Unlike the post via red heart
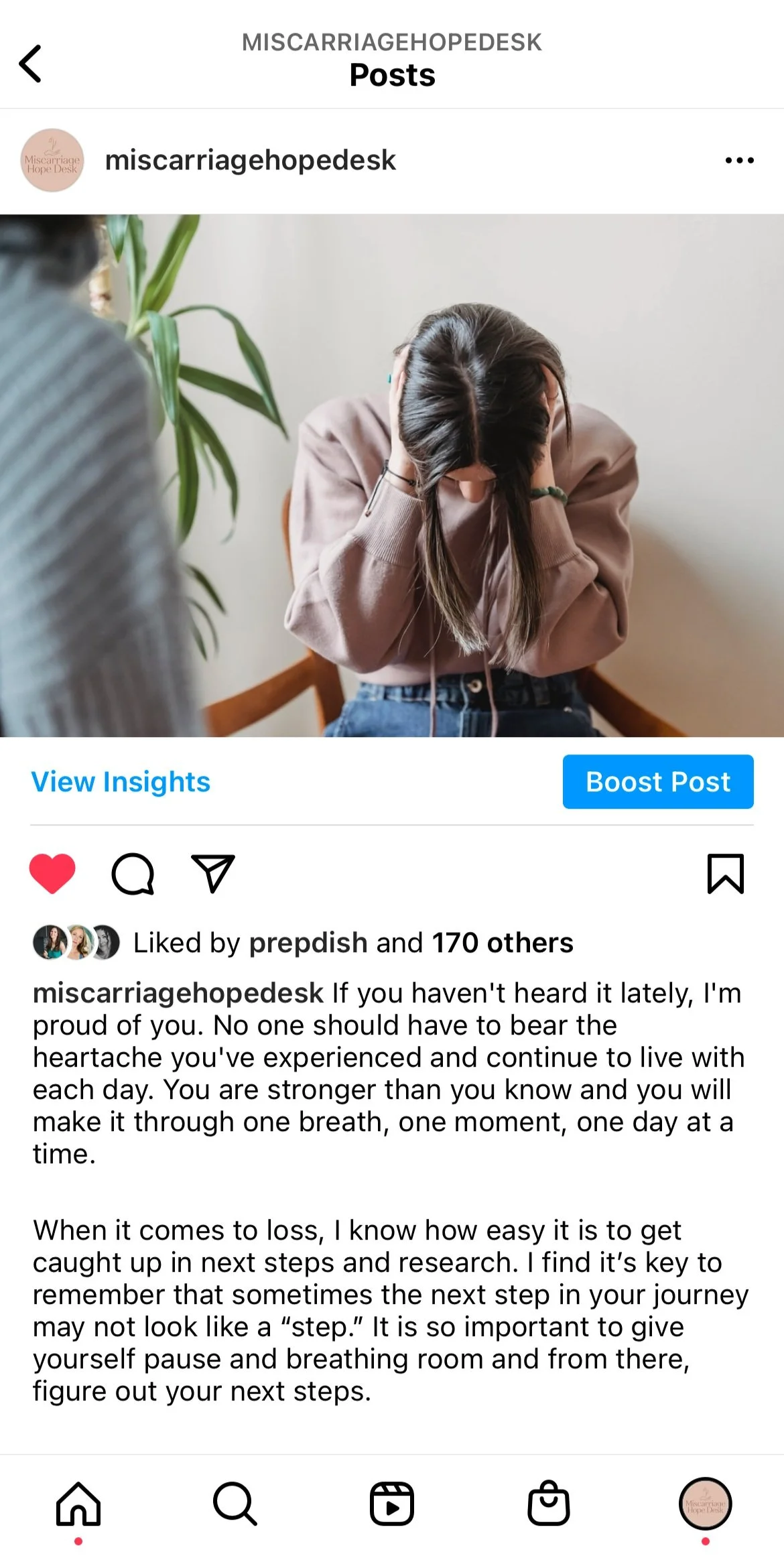784x1566 pixels. 52,873
